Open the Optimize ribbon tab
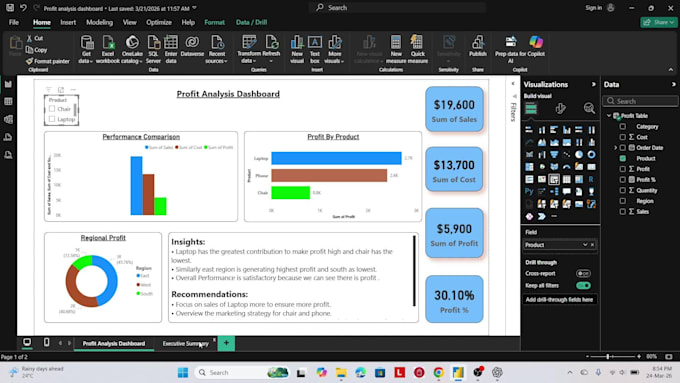 tap(159, 23)
